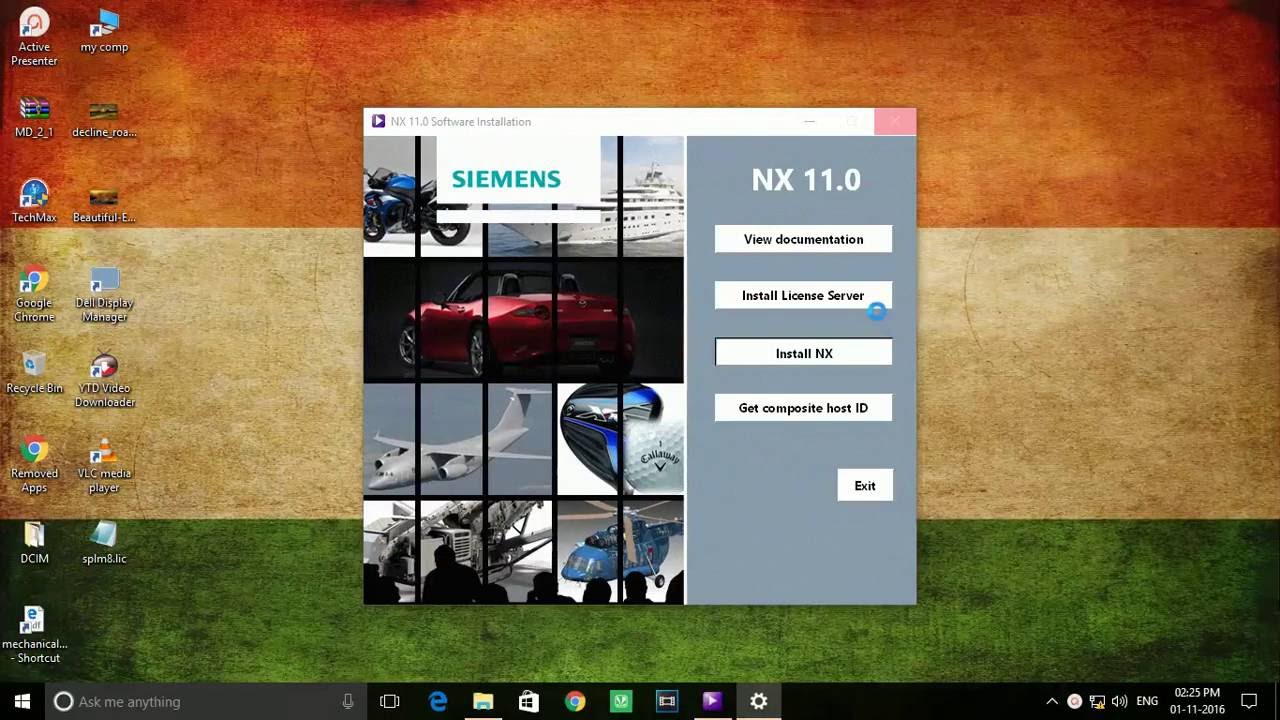Image resolution: width=1280 pixels, height=720 pixels.
Task: Select Dell Display Manager desktop icon
Action: coord(104,294)
